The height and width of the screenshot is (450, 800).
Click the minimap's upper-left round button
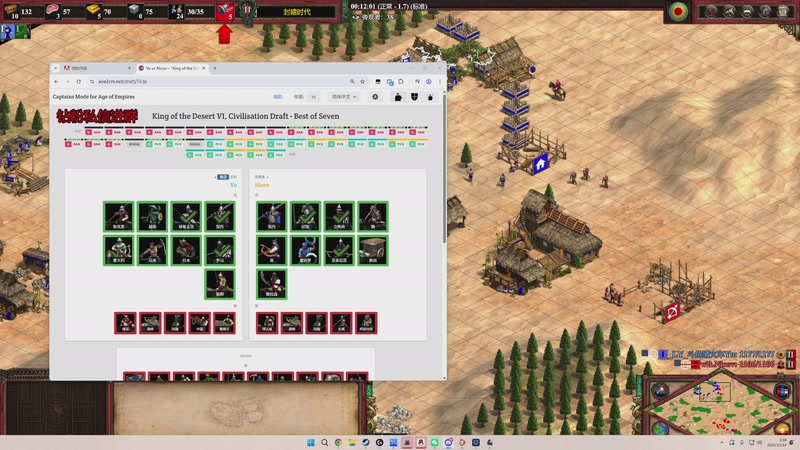click(661, 391)
